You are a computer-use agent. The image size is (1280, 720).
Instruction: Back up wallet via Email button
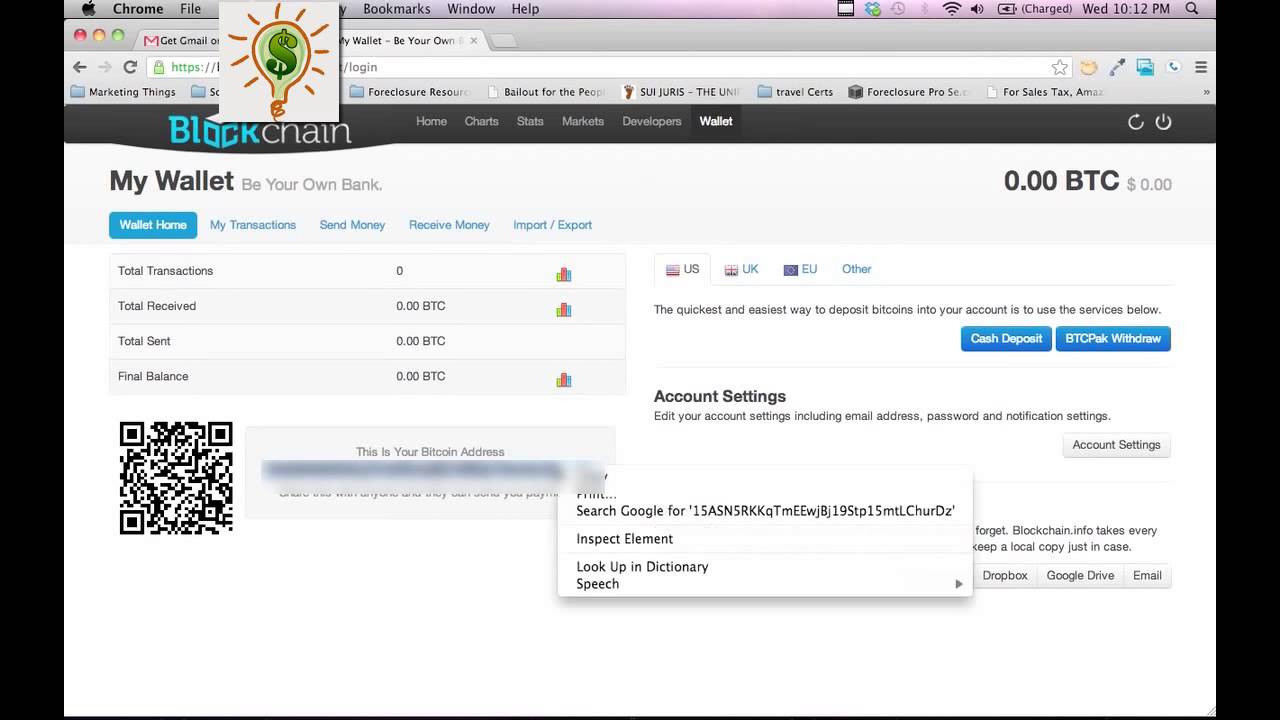pos(1147,576)
